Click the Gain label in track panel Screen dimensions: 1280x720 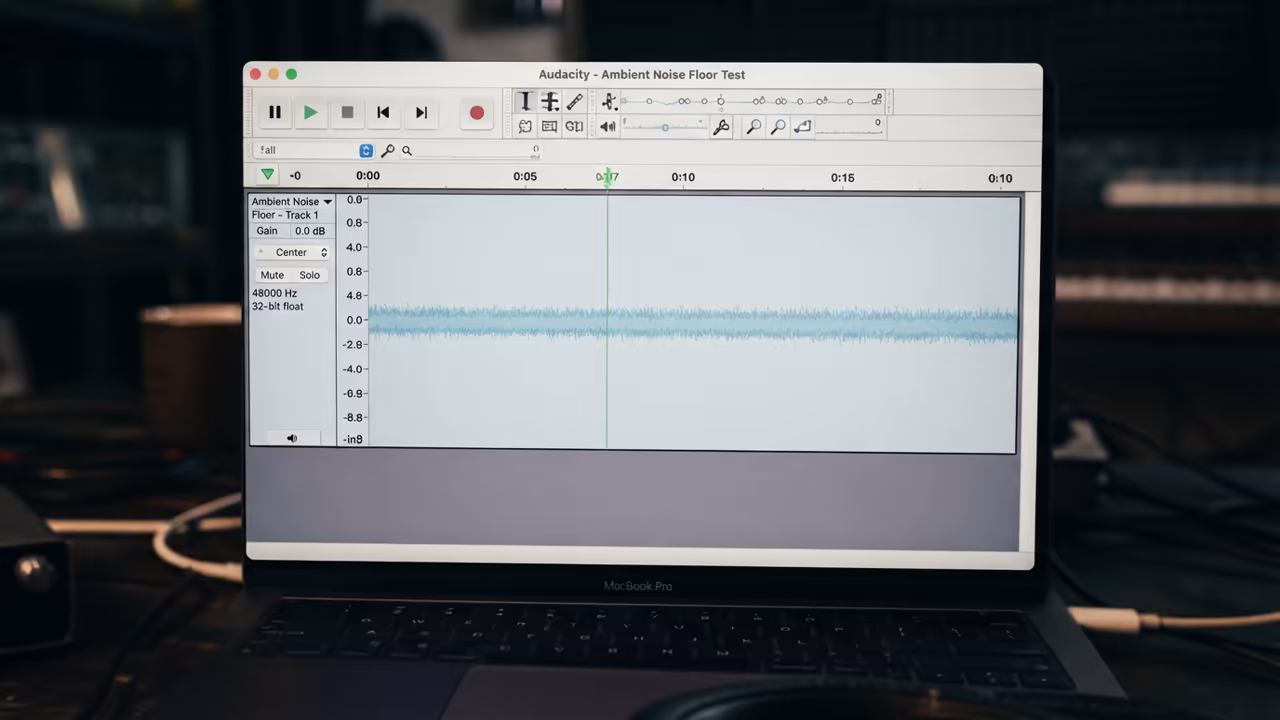click(267, 231)
